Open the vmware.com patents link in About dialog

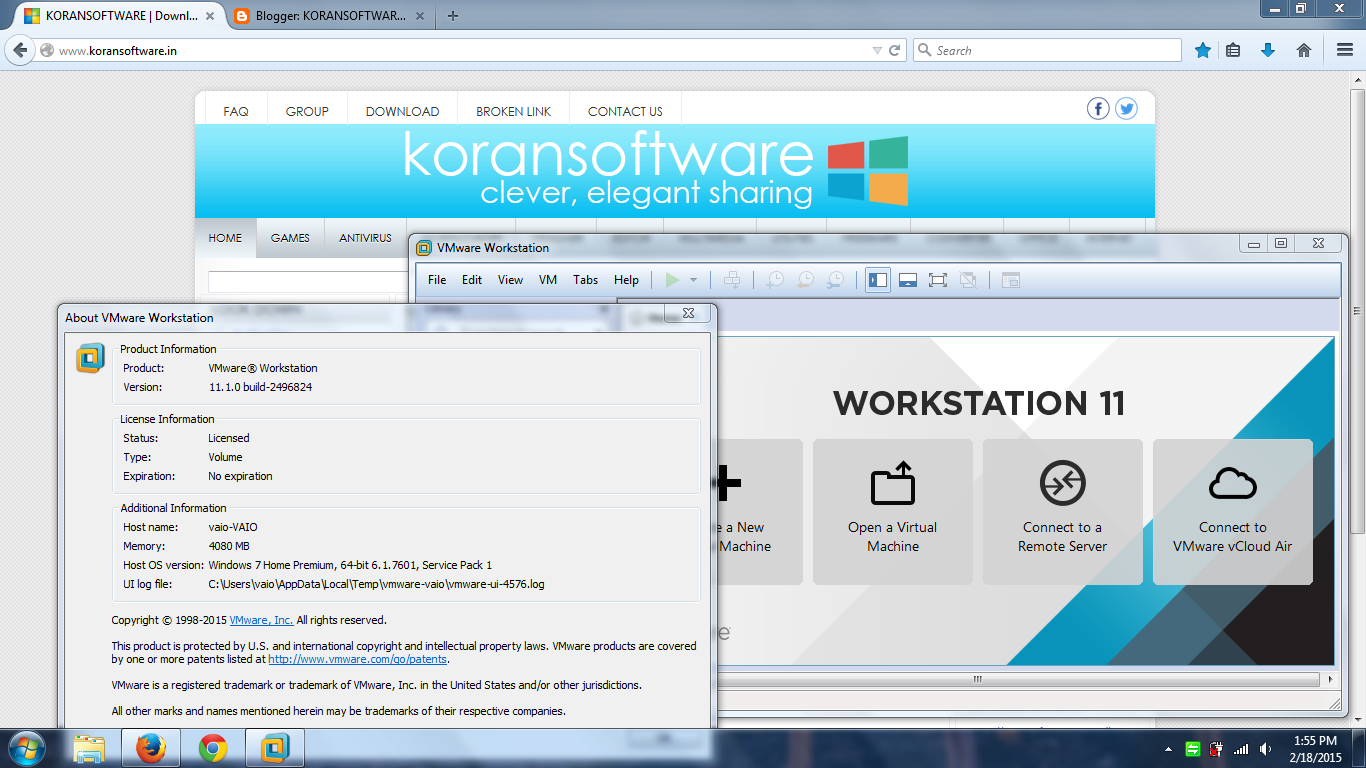point(358,659)
